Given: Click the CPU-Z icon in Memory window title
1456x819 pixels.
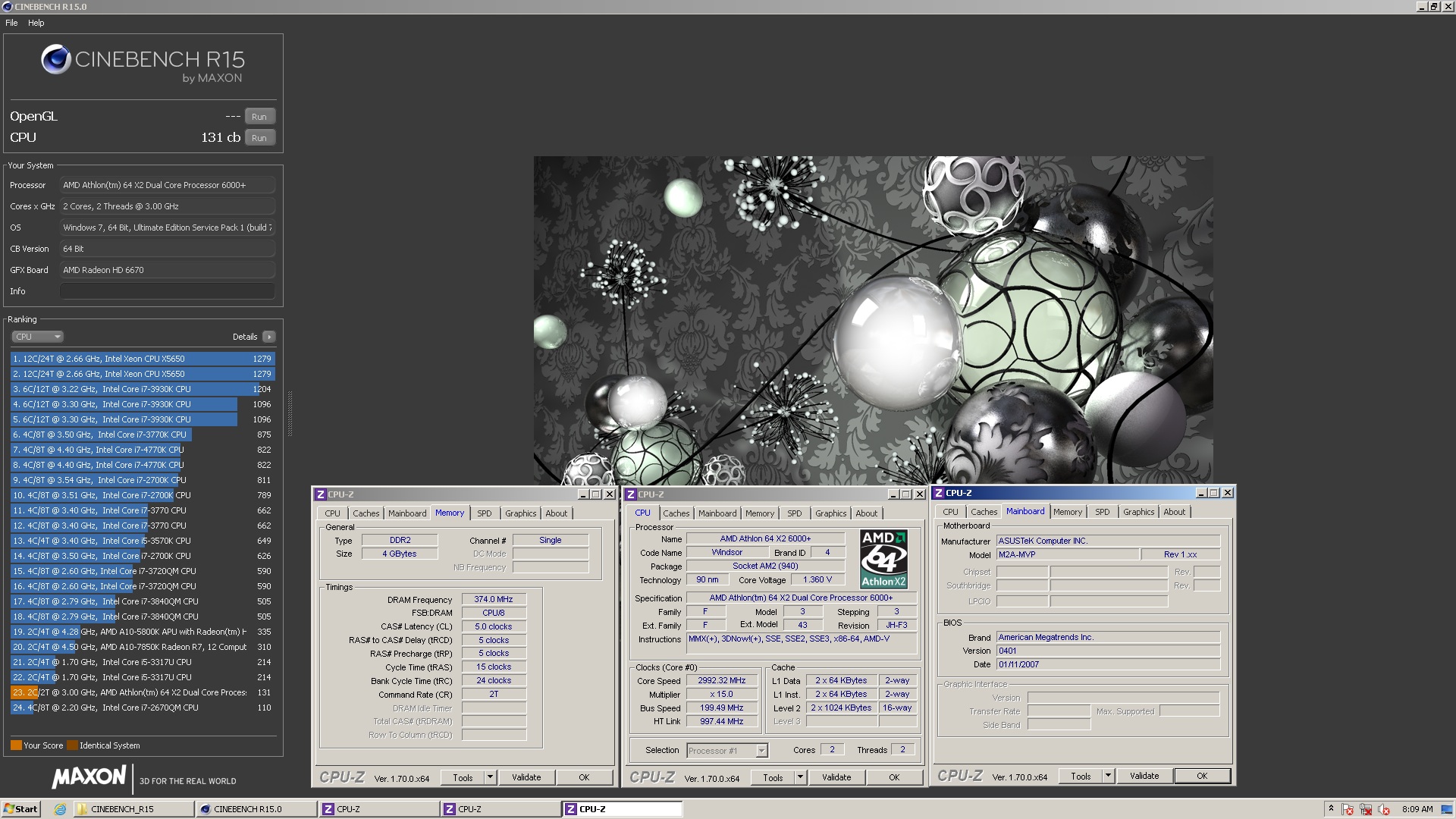Looking at the screenshot, I should (x=321, y=494).
